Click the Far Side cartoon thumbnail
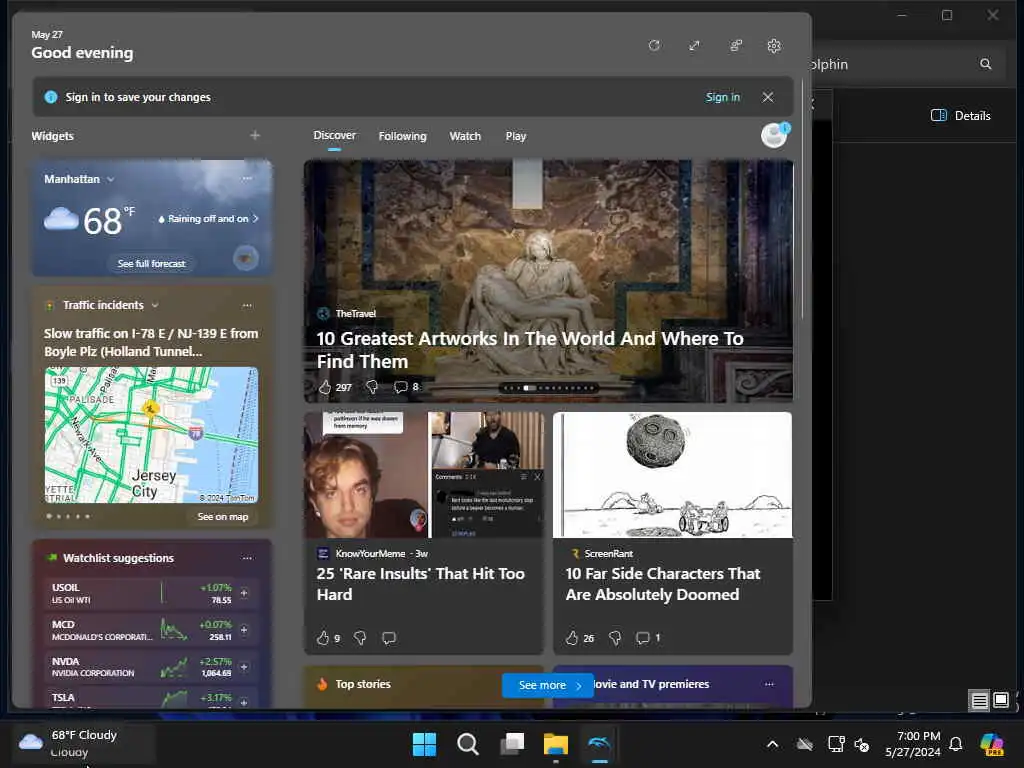1024x768 pixels. pos(673,475)
